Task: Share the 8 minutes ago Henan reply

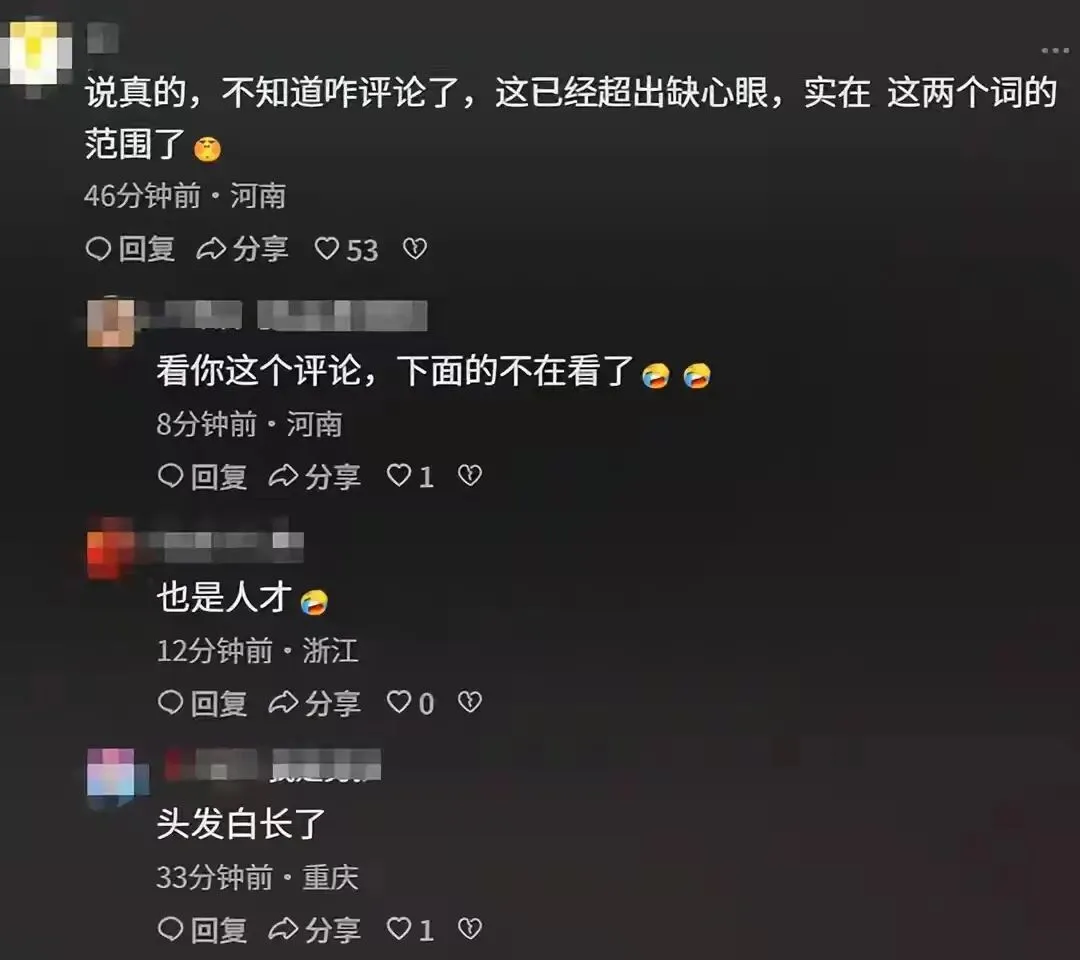Action: click(314, 477)
